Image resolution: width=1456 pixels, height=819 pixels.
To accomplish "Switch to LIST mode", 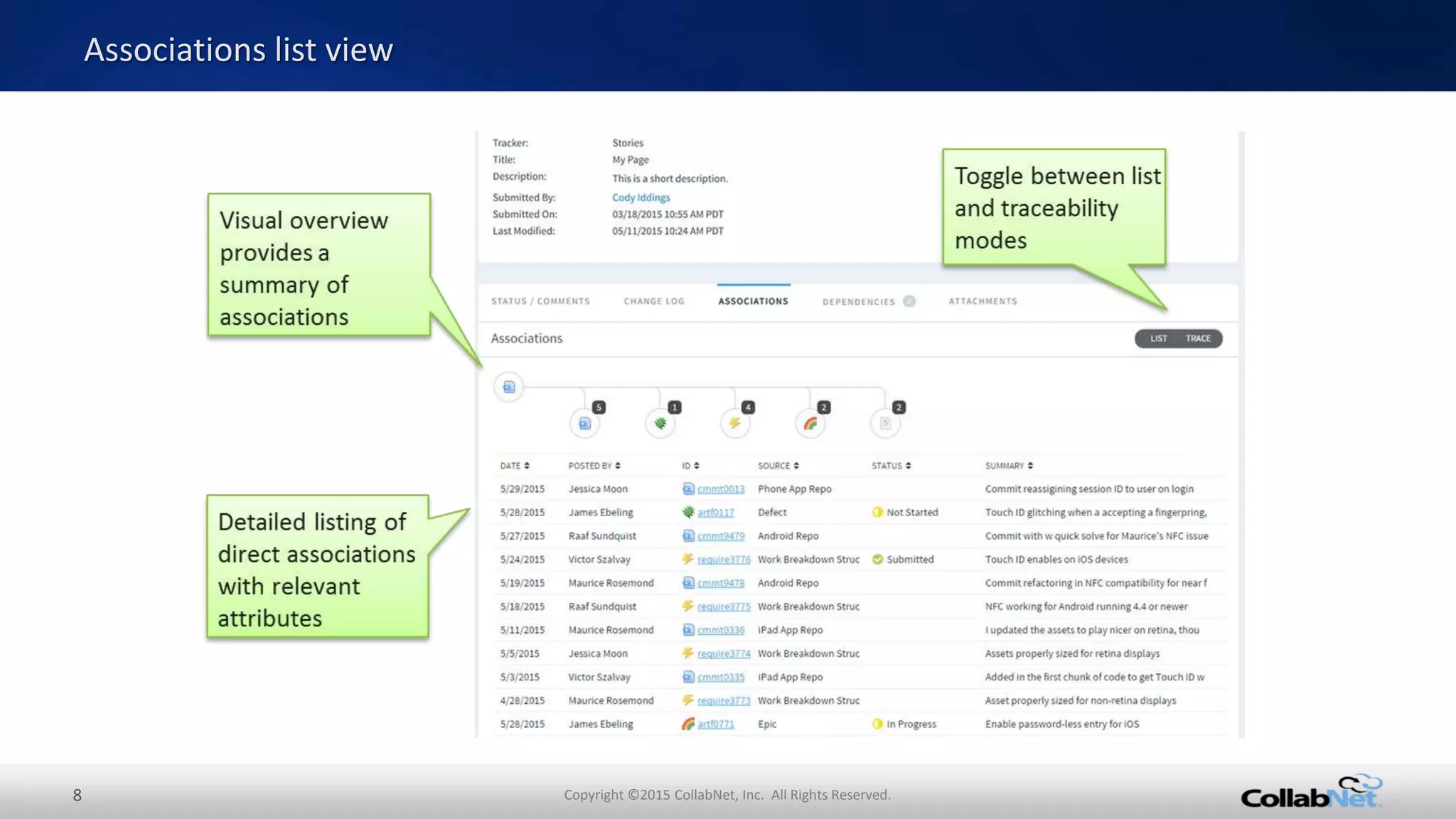I will pyautogui.click(x=1158, y=338).
